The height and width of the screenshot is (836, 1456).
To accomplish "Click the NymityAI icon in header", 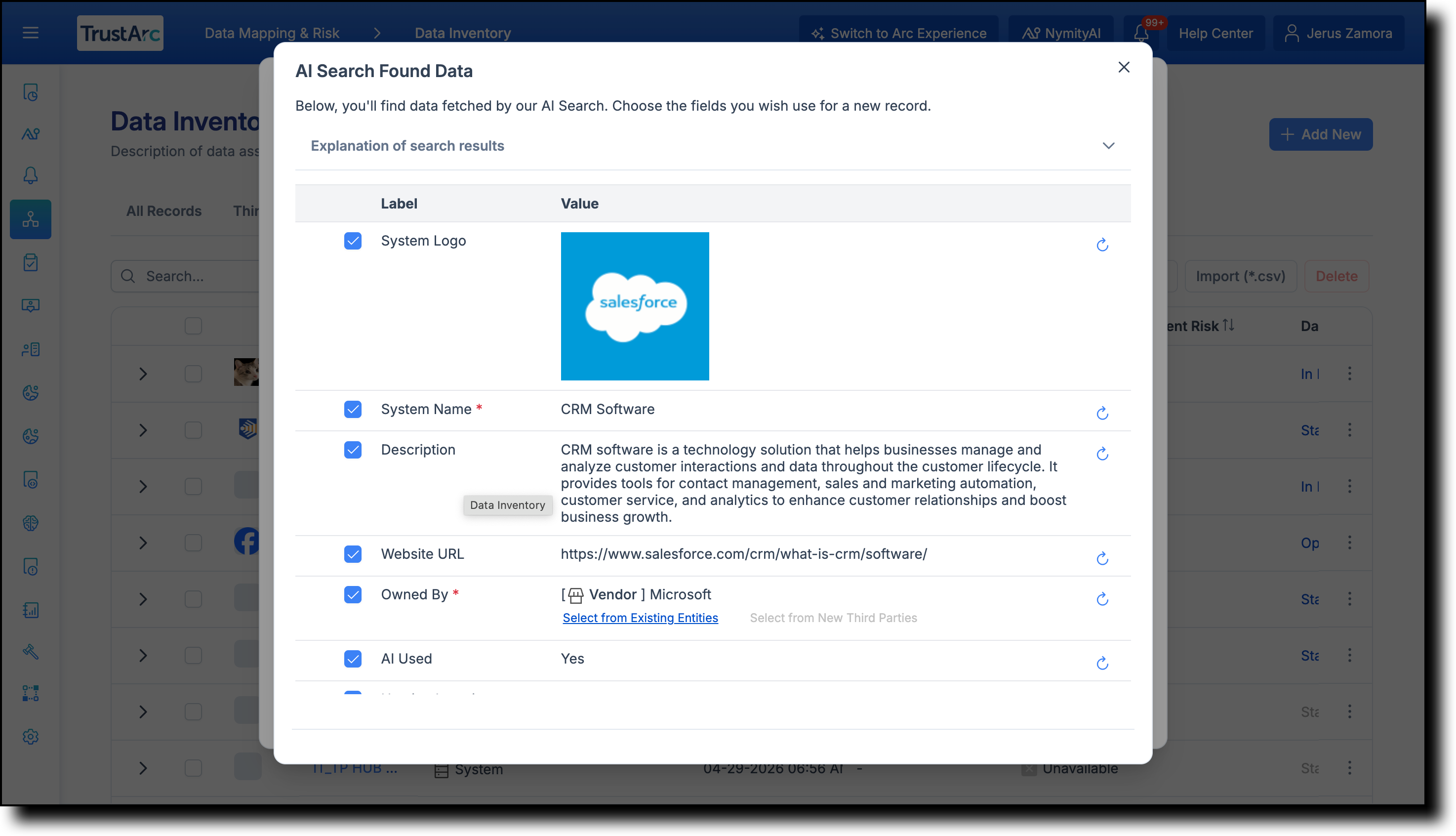I will pos(1031,33).
